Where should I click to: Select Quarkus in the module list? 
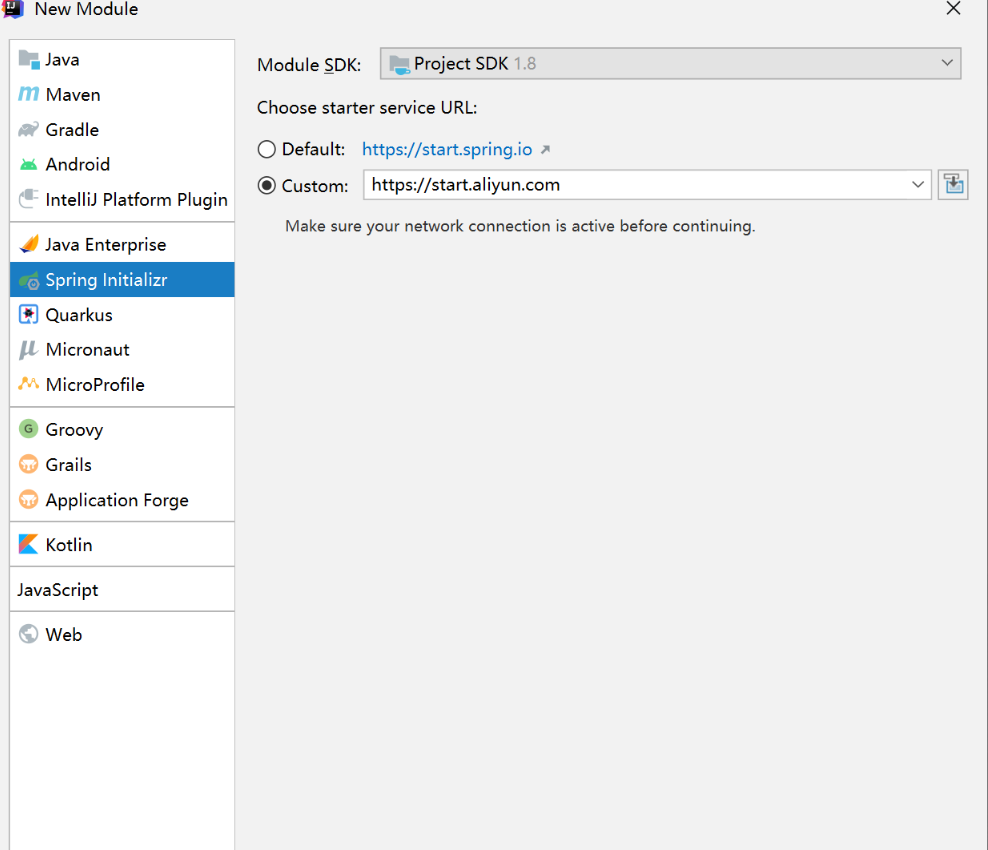click(x=122, y=314)
